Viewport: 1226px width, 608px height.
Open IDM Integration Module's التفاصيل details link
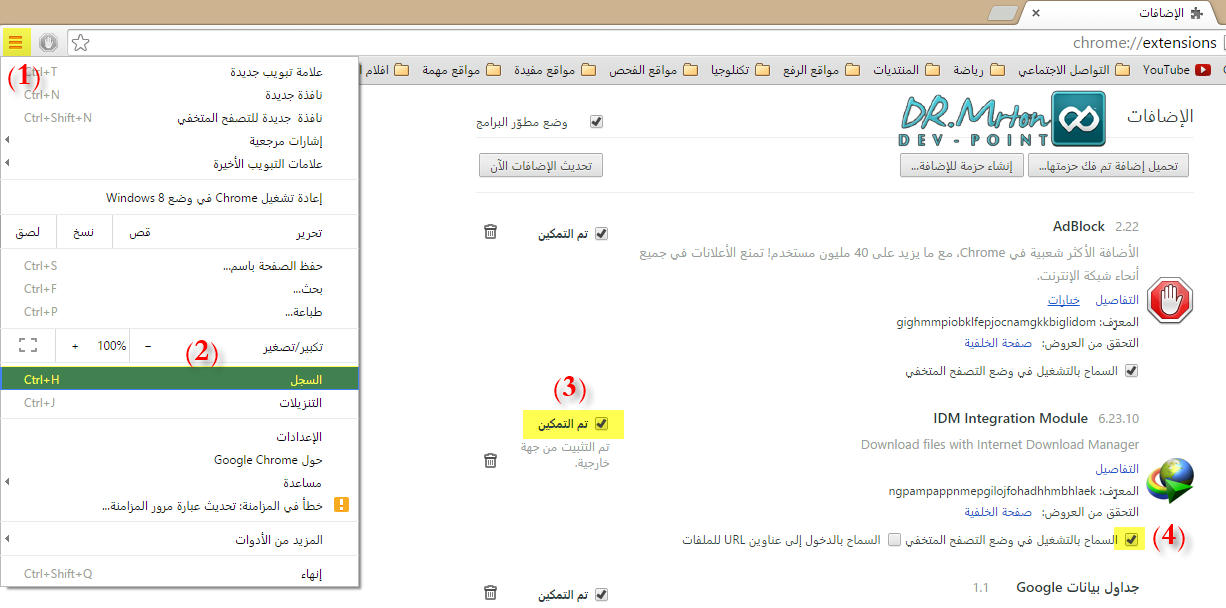pyautogui.click(x=1117, y=469)
